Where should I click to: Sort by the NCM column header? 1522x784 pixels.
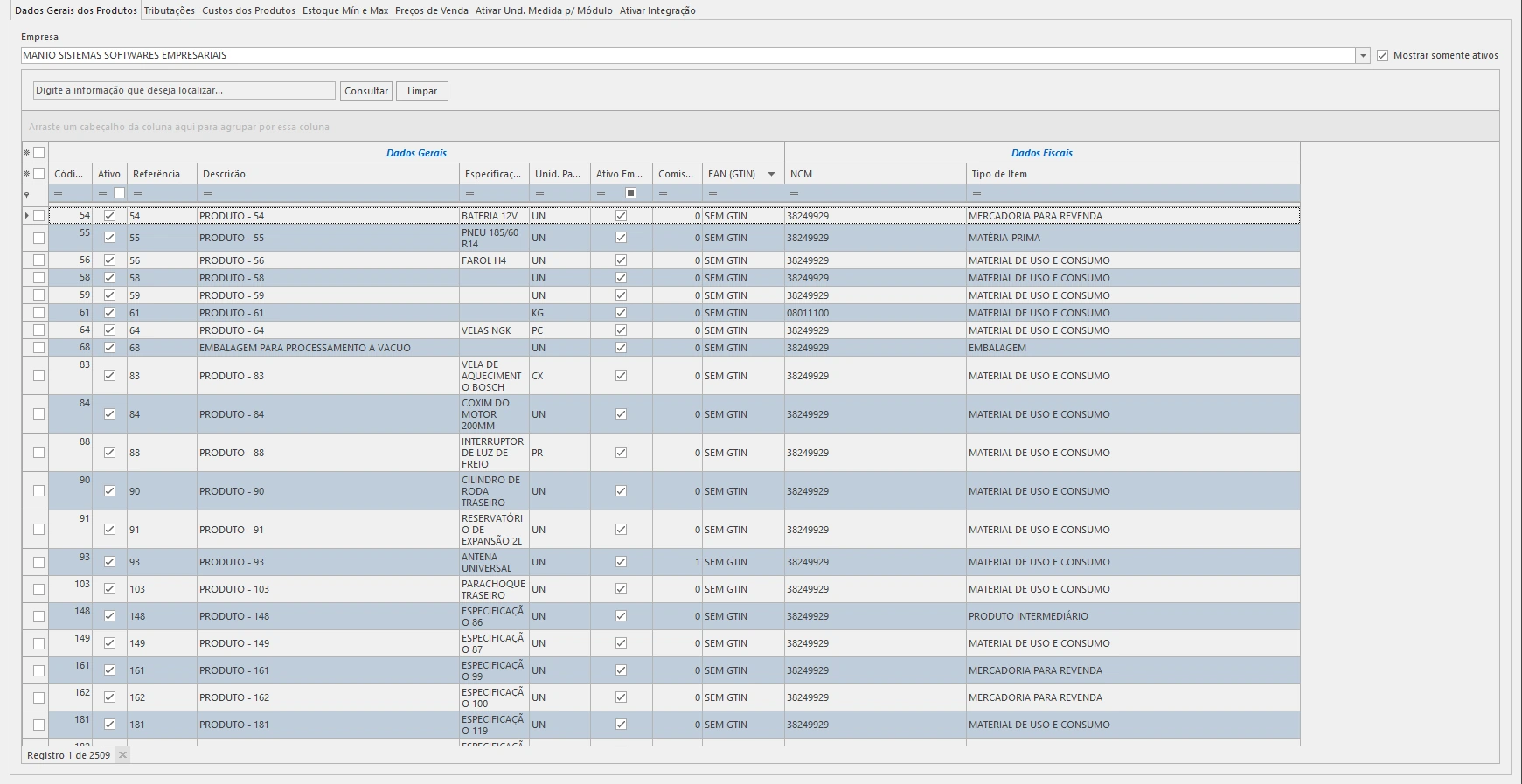875,174
